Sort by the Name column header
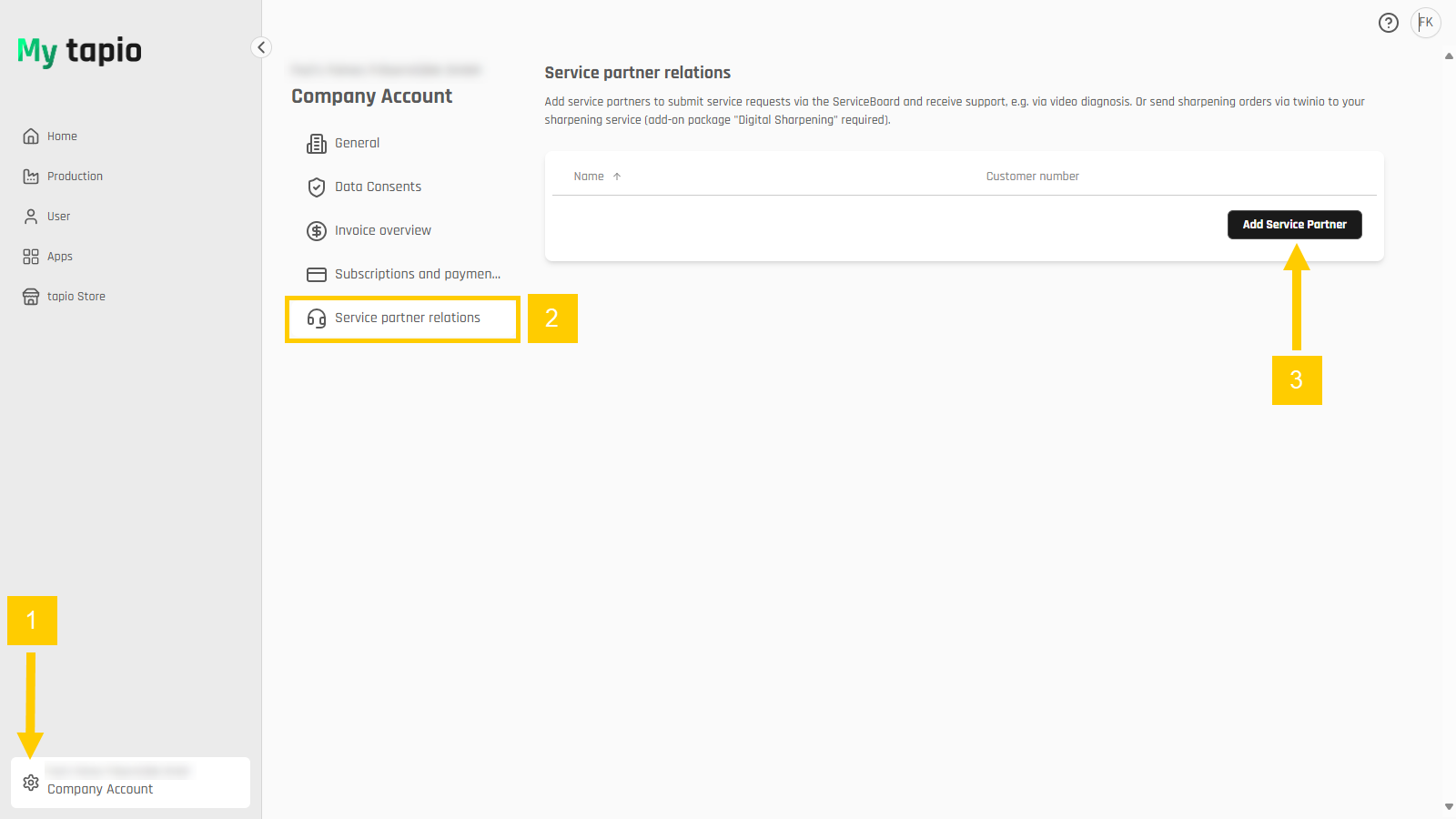This screenshot has height=819, width=1456. click(x=589, y=177)
